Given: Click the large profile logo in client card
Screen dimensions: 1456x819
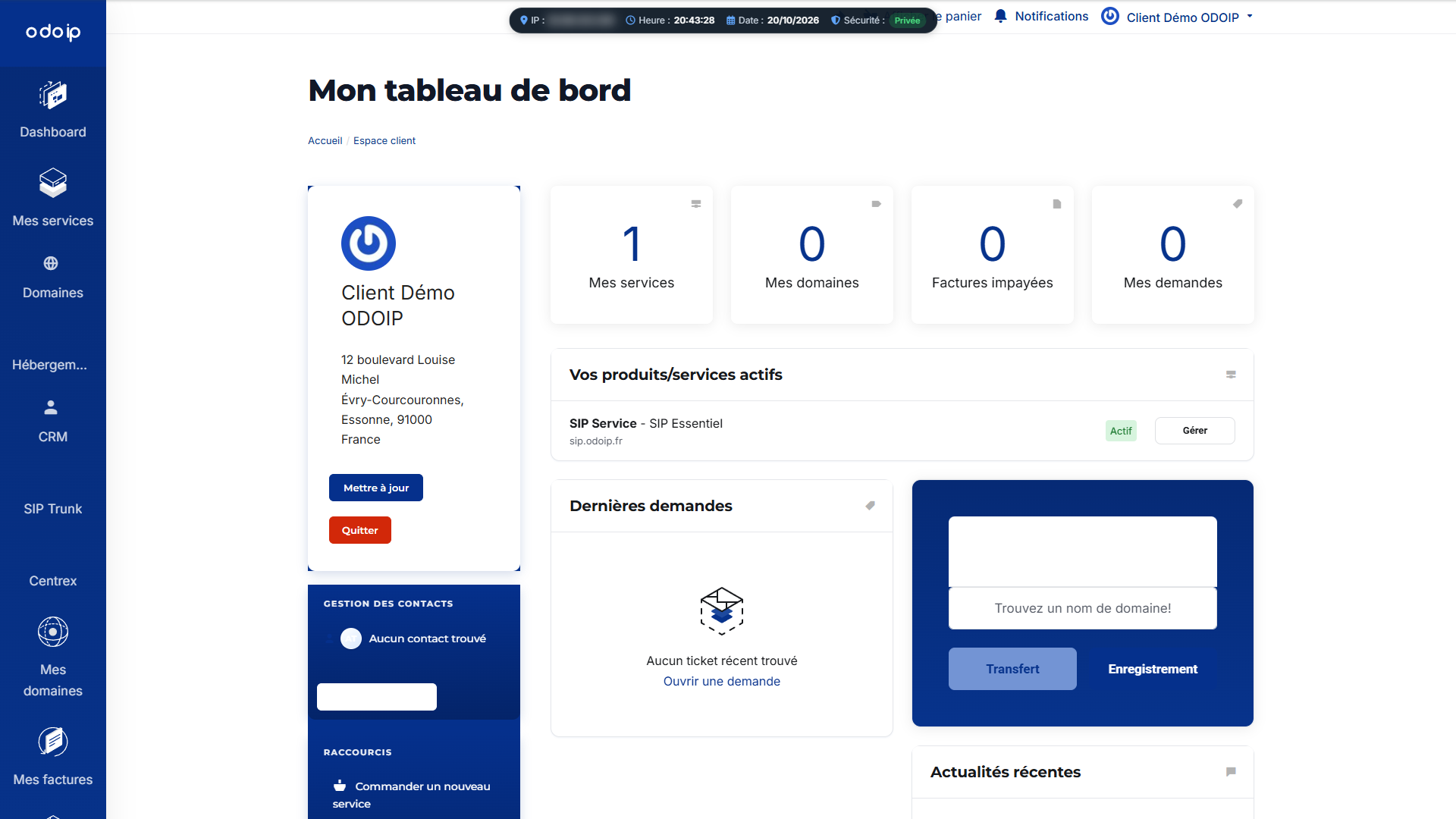Looking at the screenshot, I should tap(369, 243).
